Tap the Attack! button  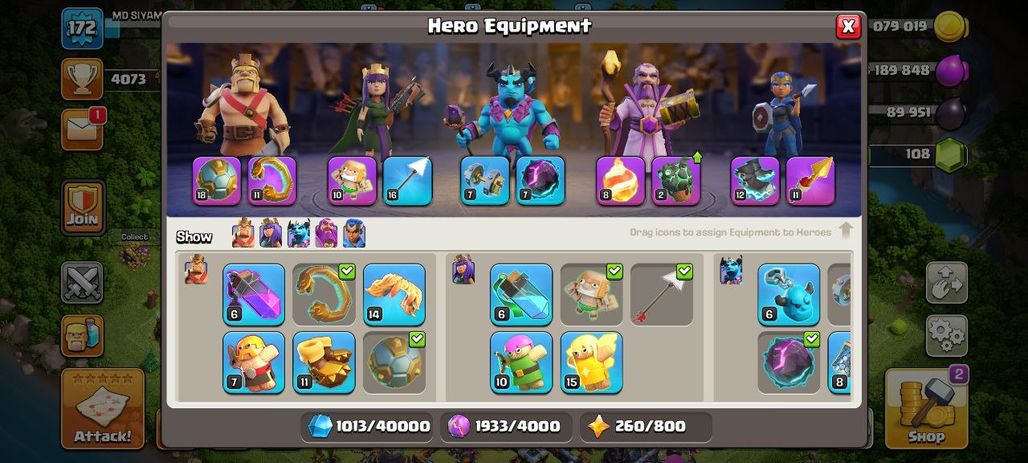[x=103, y=409]
